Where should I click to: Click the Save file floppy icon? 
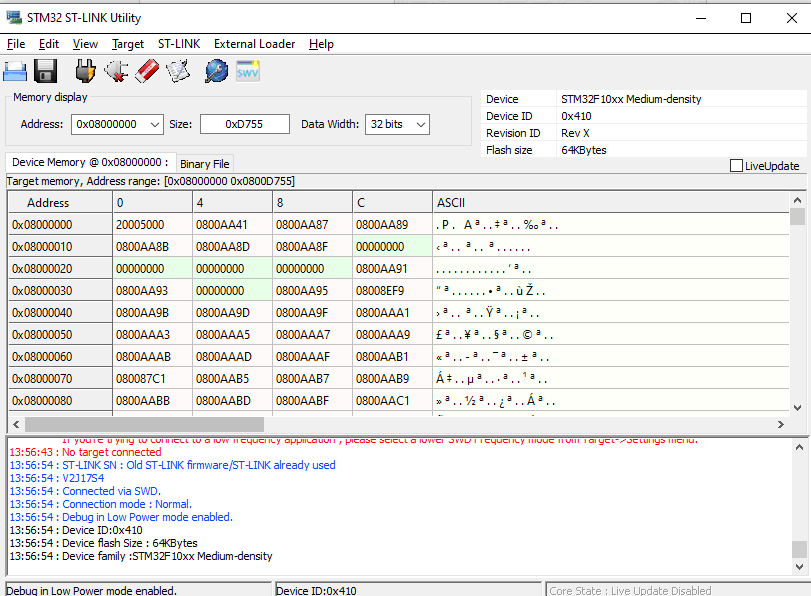click(46, 71)
